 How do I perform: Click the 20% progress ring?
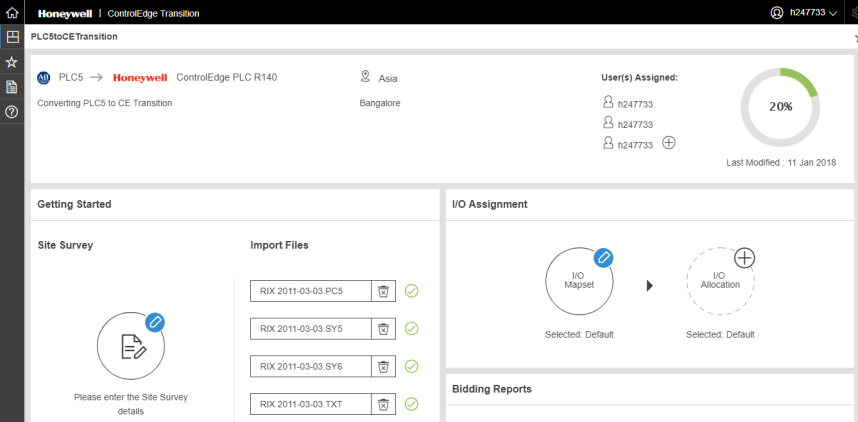[780, 107]
